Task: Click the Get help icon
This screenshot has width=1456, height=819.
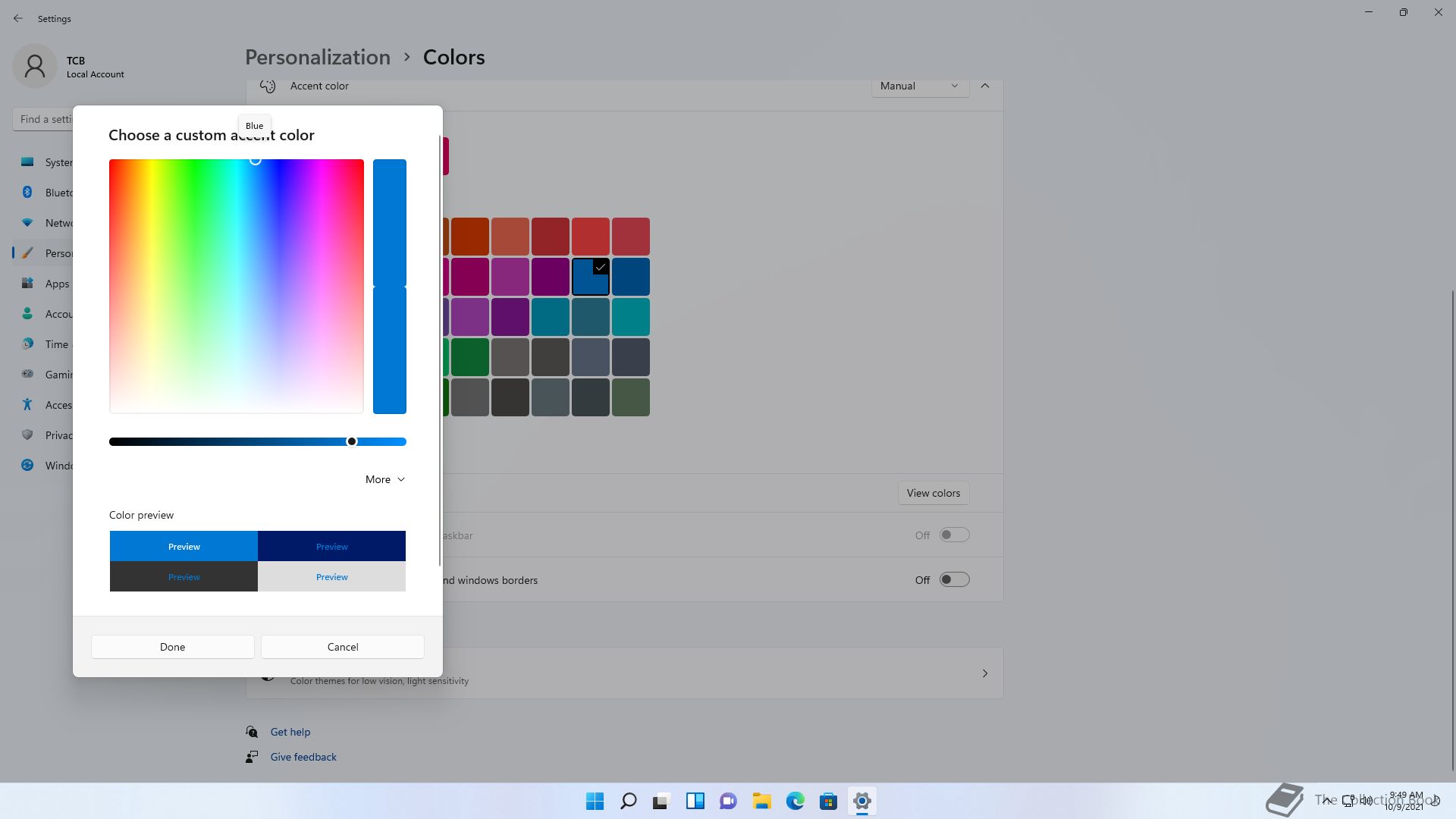Action: (x=252, y=732)
